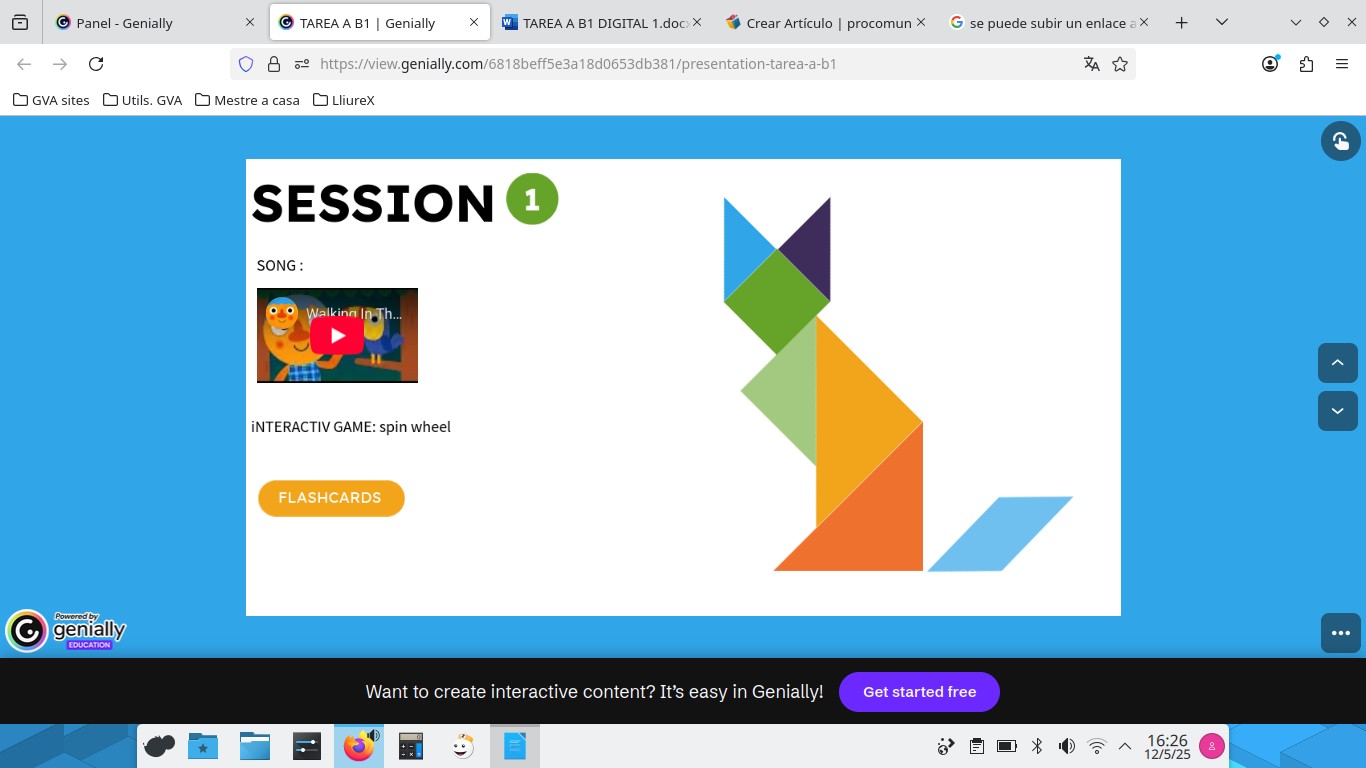Click the Get started free button
1366x768 pixels.
(918, 692)
